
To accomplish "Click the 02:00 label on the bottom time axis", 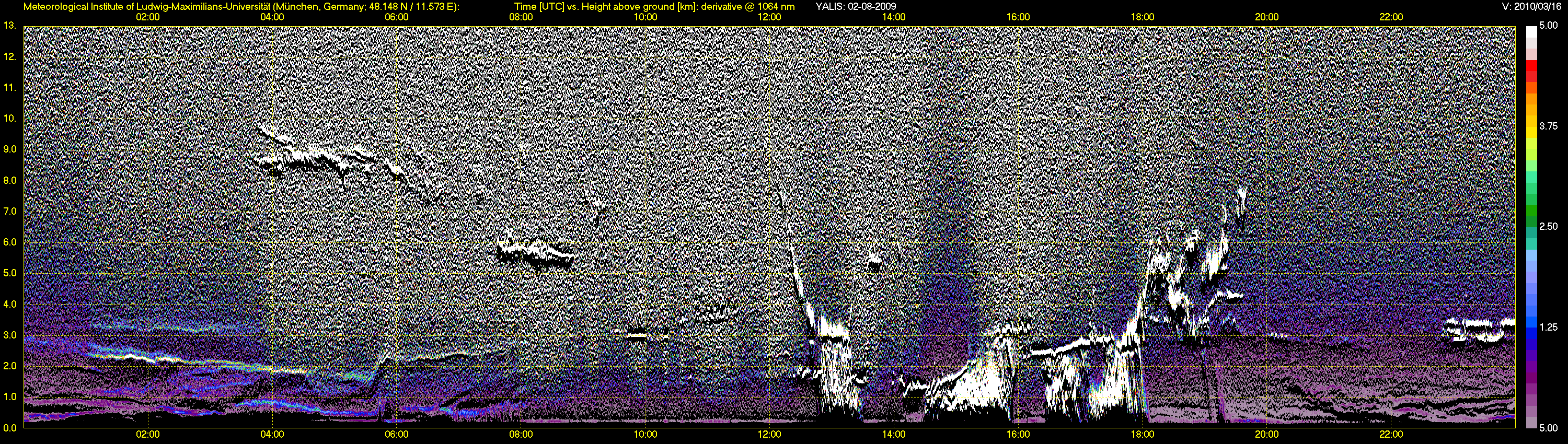I will 148,435.
